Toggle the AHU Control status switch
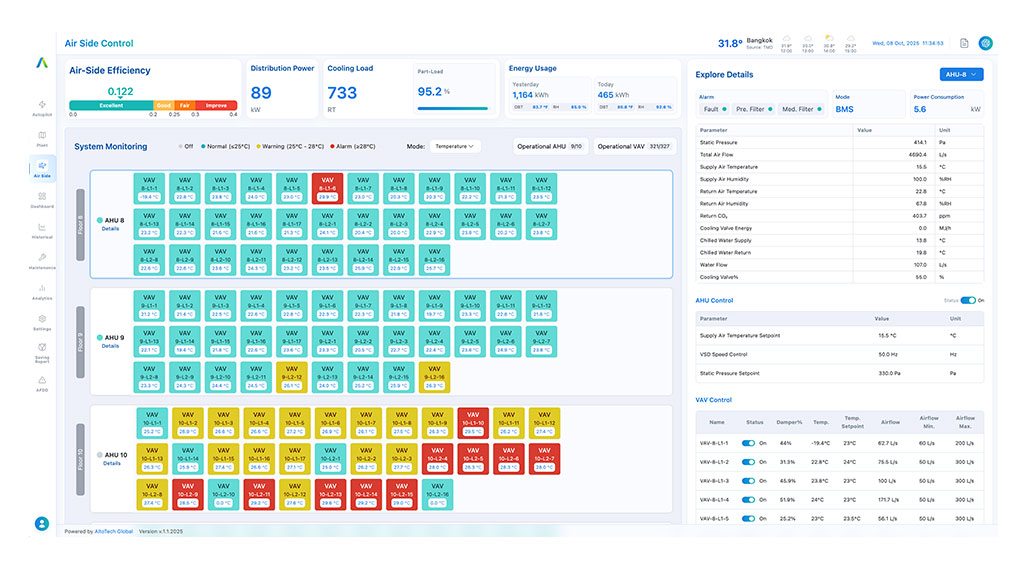Screen dimensions: 1024x570 click(967, 300)
